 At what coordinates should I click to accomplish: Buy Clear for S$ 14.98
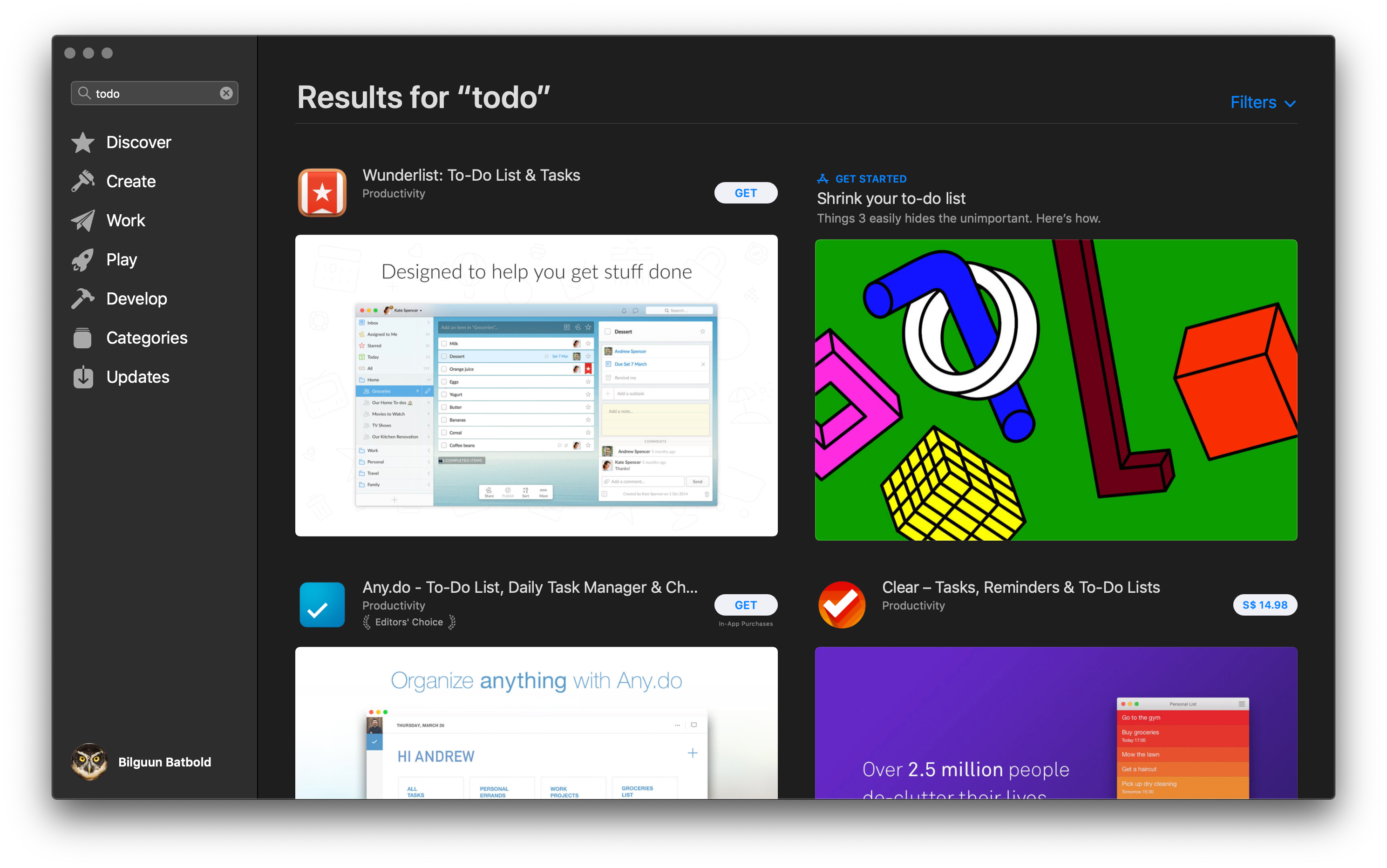click(1265, 605)
